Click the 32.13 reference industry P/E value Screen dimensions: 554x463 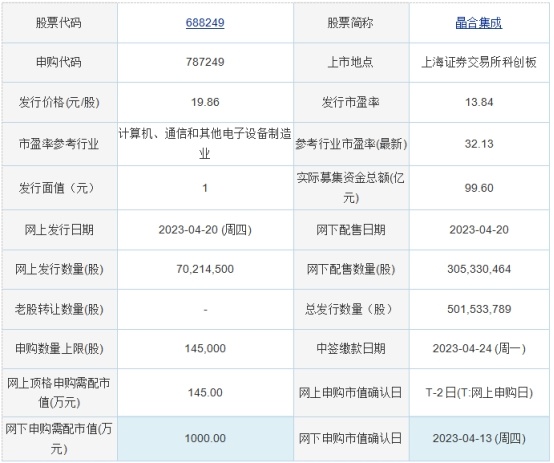[479, 144]
